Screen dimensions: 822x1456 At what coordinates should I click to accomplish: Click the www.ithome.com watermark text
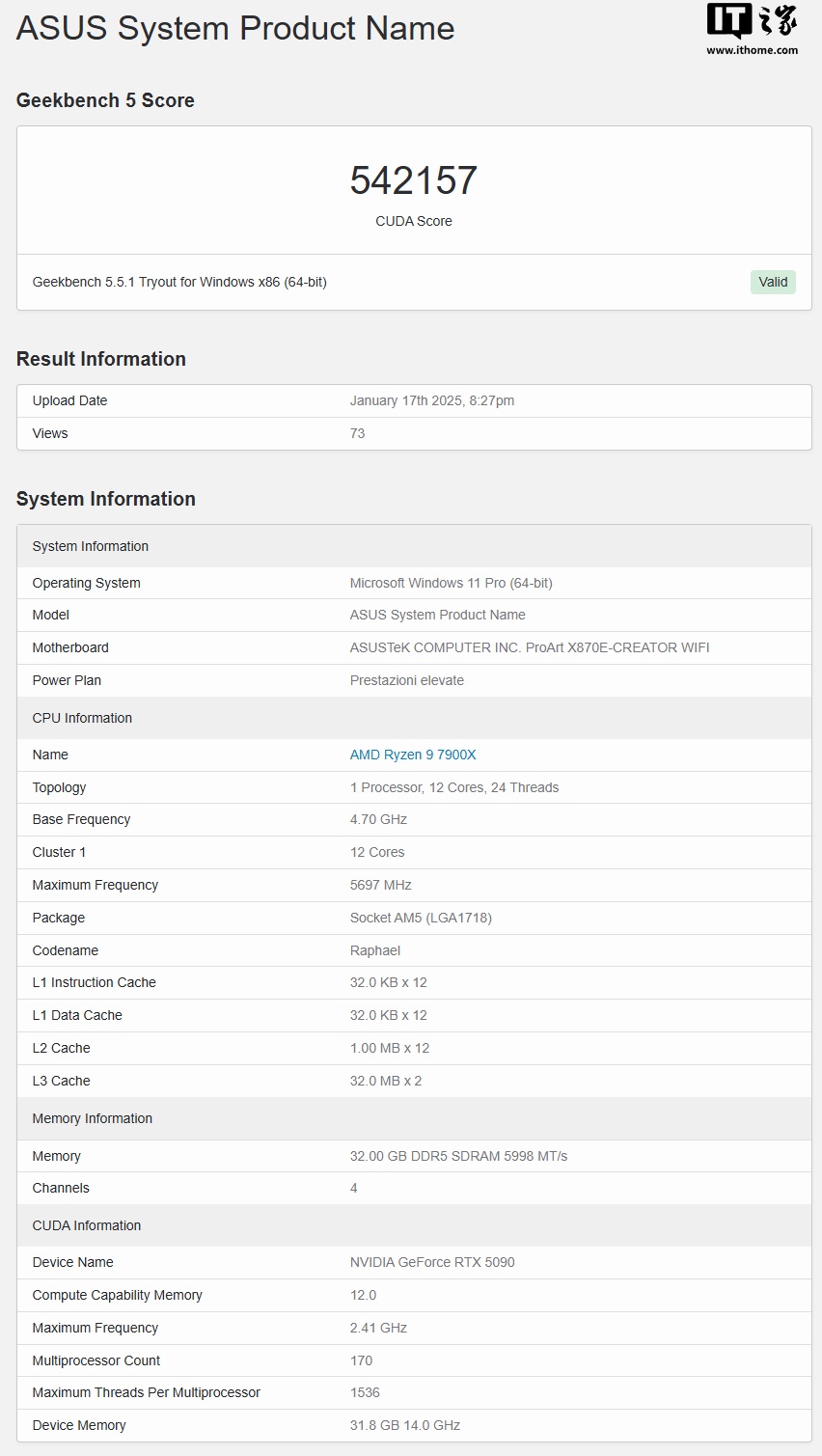click(752, 50)
